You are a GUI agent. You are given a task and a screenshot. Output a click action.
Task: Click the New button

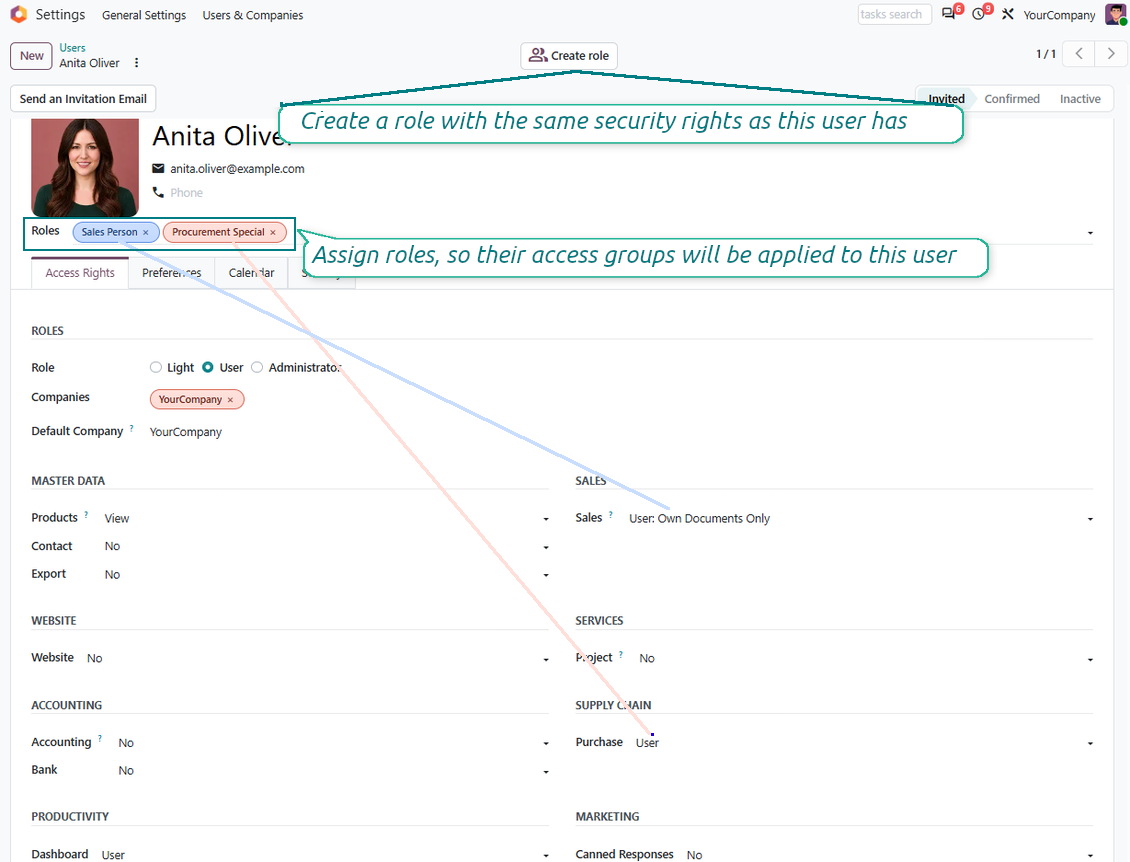click(31, 55)
